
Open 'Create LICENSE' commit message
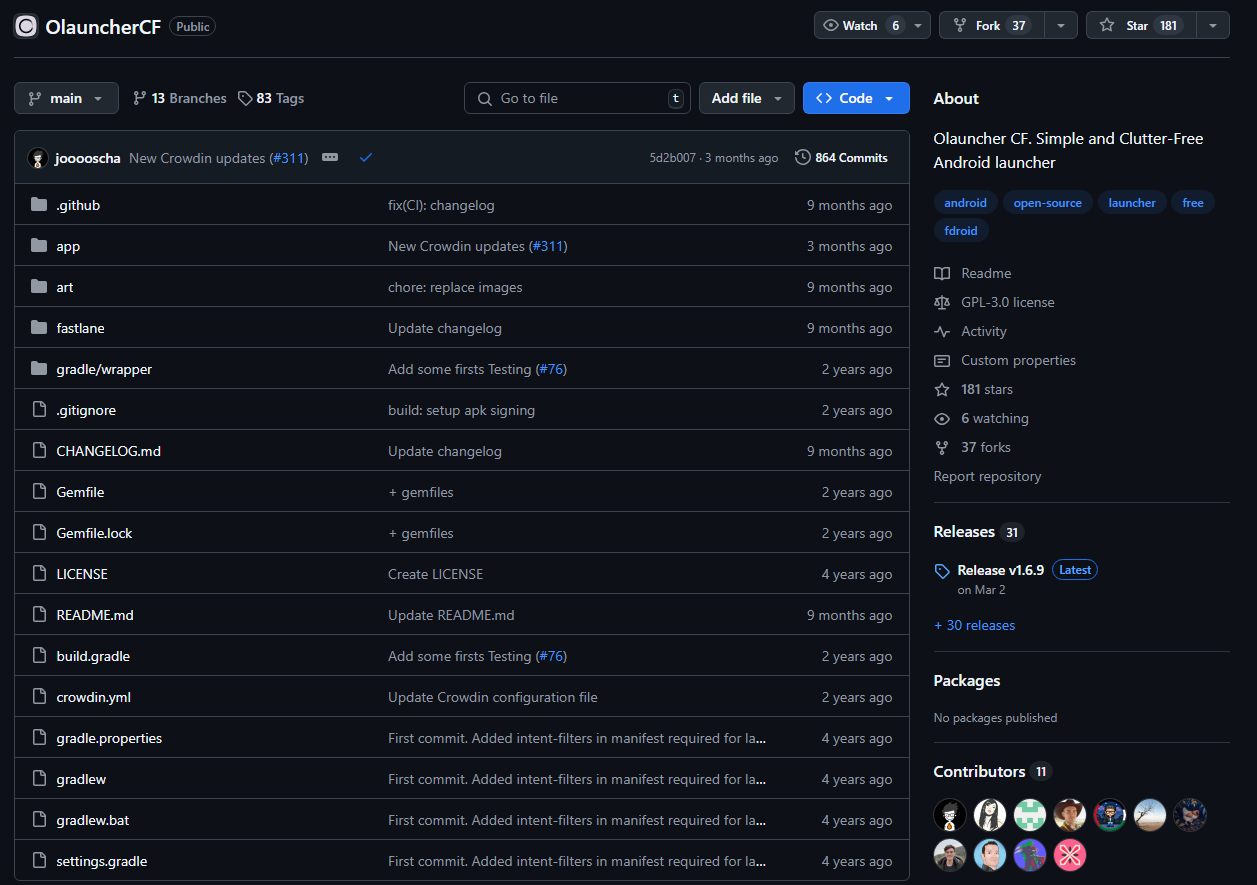435,574
